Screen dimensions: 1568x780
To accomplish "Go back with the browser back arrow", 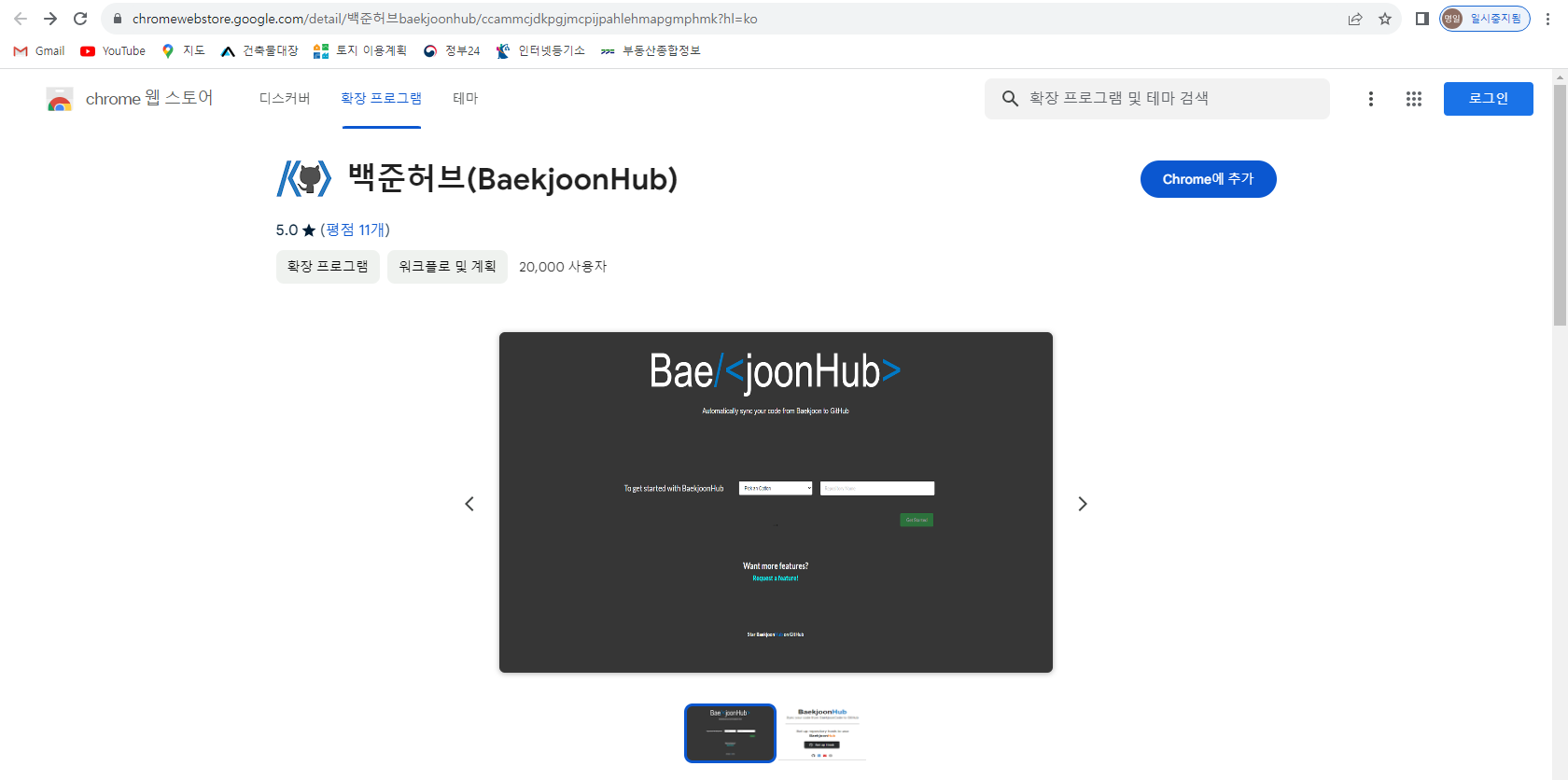I will coord(21,19).
